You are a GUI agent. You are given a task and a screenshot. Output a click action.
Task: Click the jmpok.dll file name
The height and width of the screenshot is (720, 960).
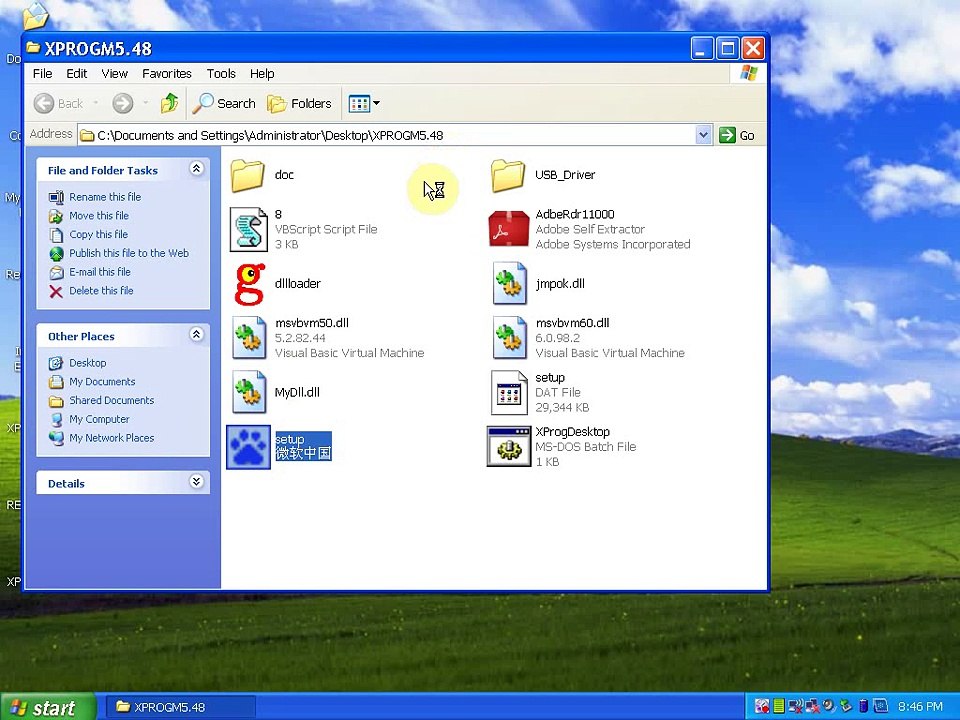click(560, 283)
